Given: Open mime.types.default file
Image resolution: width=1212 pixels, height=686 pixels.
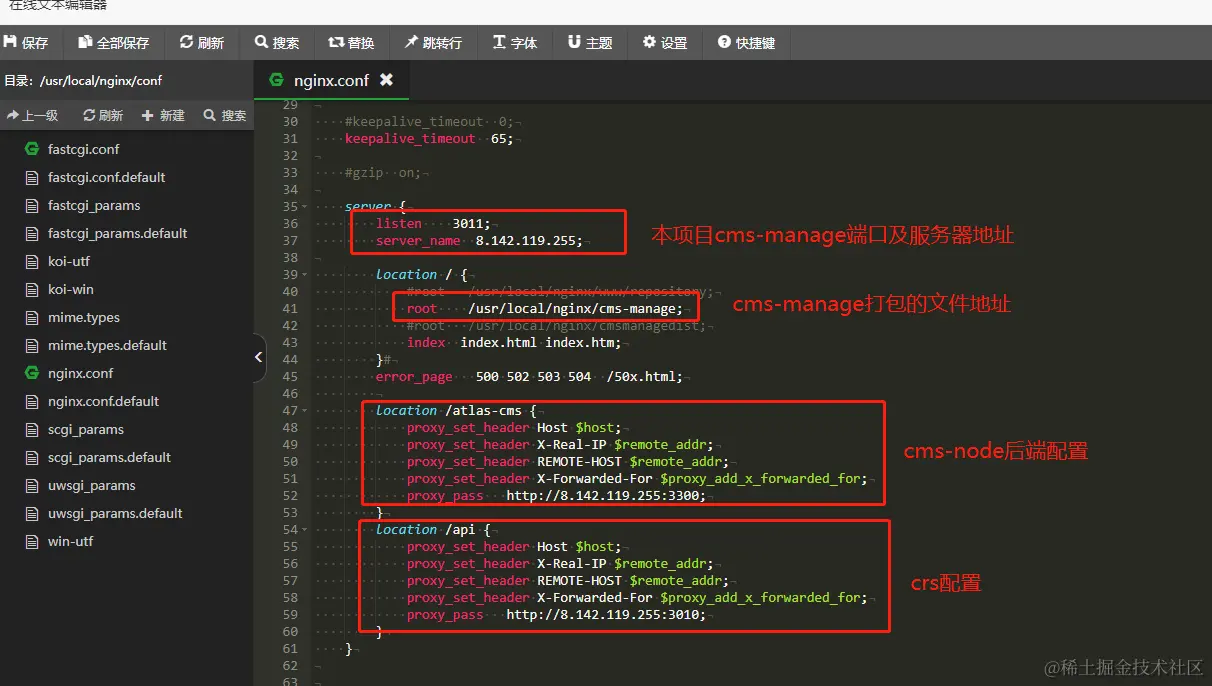Looking at the screenshot, I should point(107,345).
